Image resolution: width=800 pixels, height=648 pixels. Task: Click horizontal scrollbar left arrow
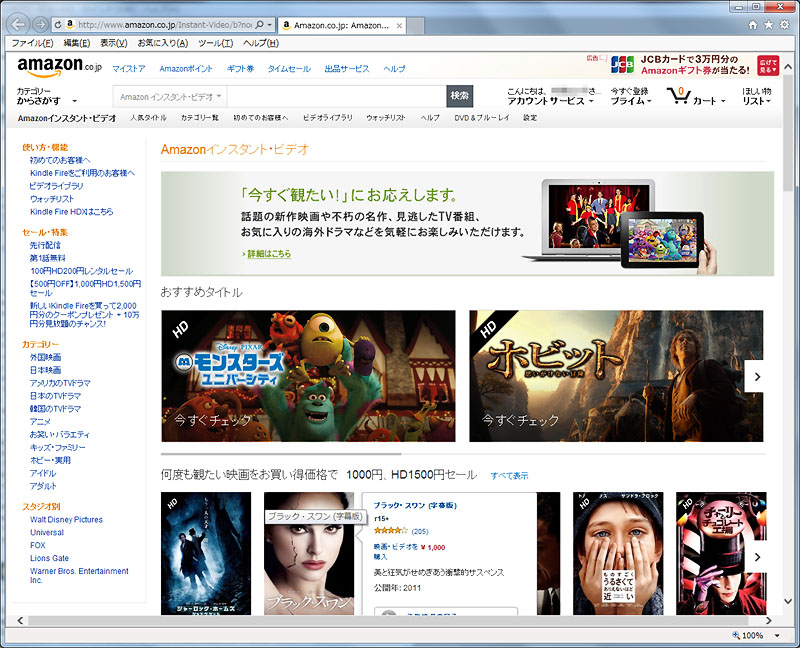pyautogui.click(x=20, y=620)
